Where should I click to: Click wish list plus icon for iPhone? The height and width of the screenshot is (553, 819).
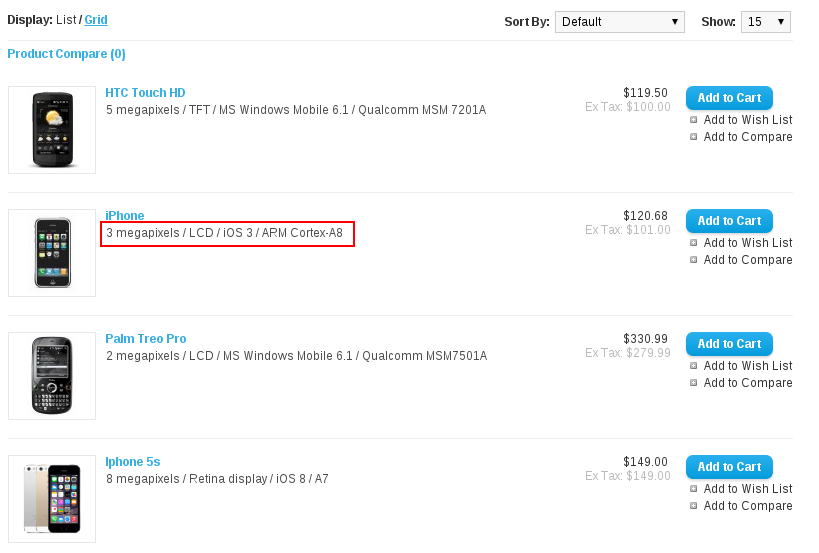point(693,243)
